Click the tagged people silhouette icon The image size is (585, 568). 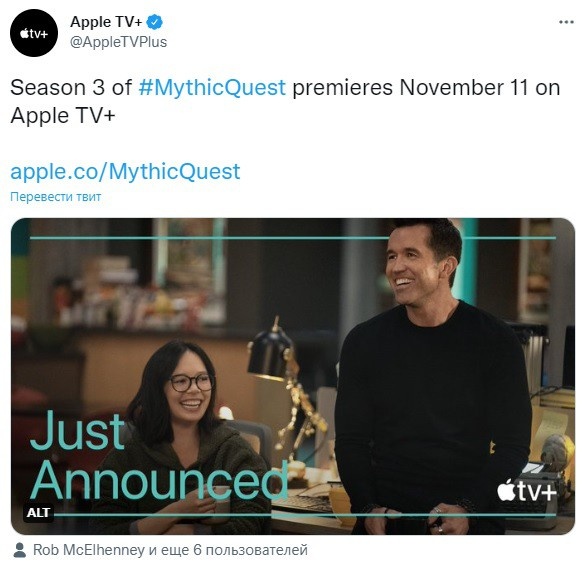pos(19,550)
